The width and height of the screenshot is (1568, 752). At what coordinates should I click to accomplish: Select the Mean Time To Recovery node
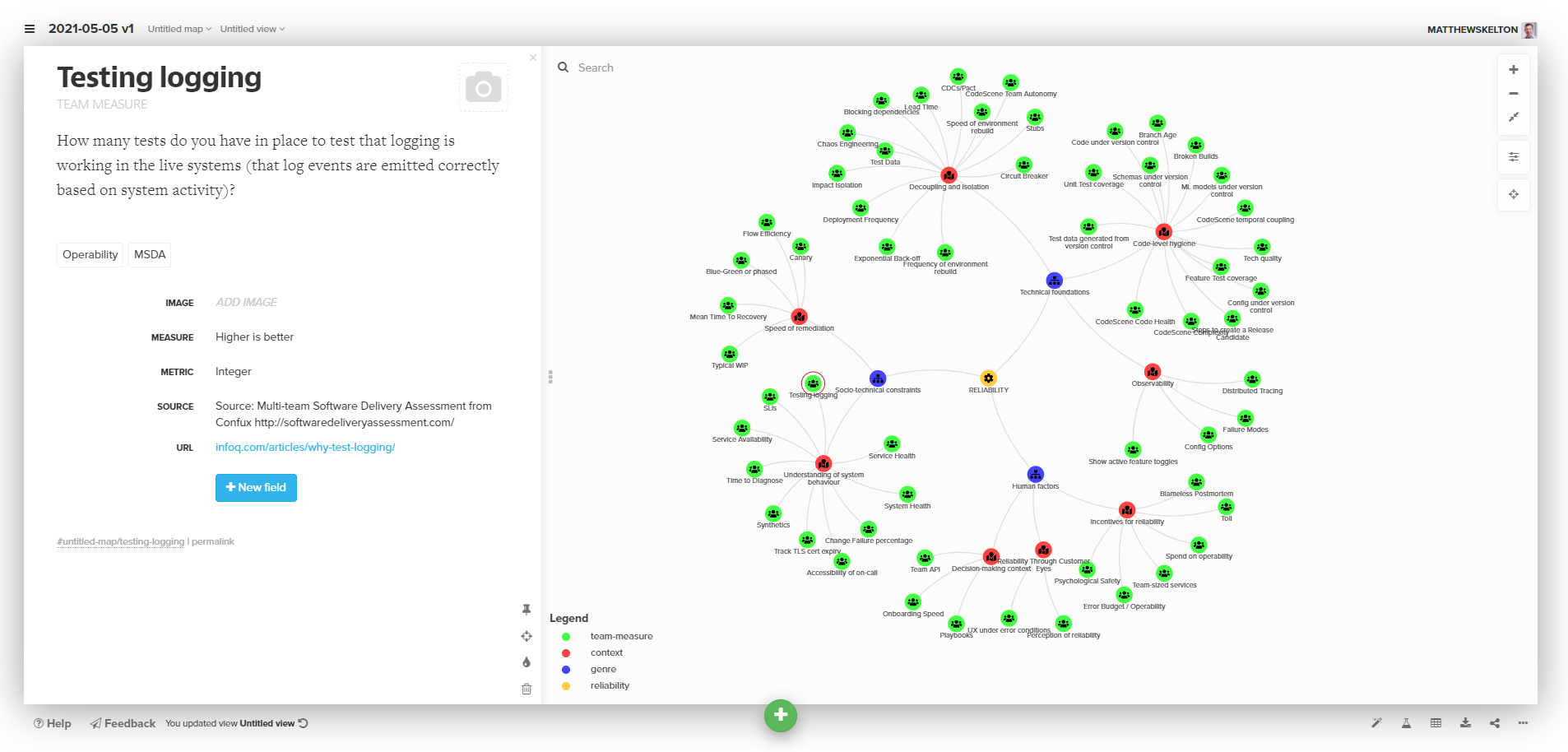click(x=728, y=305)
